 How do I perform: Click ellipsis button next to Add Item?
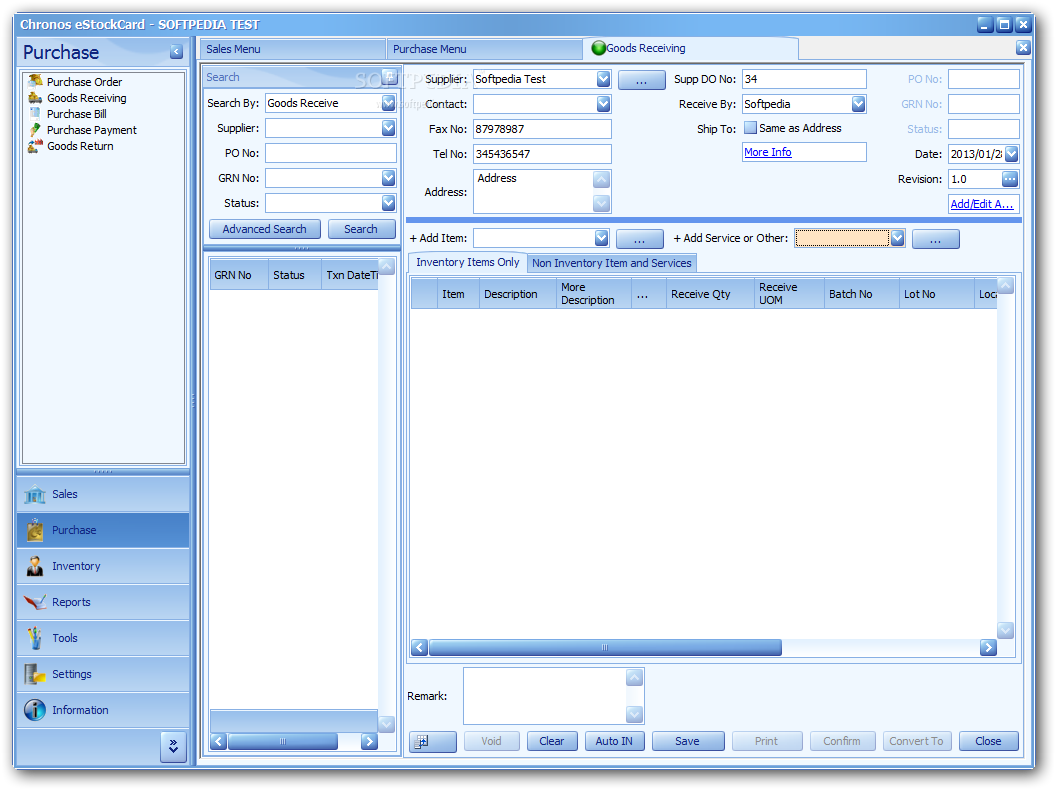pyautogui.click(x=639, y=238)
